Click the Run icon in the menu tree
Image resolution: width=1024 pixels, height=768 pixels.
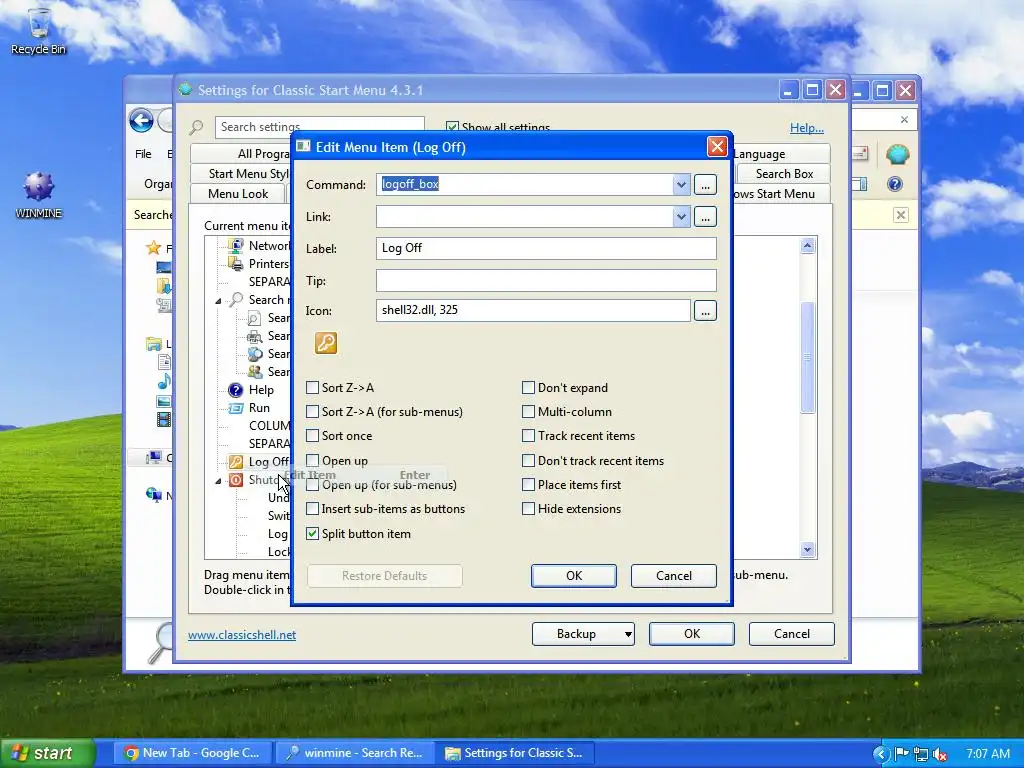tap(235, 408)
